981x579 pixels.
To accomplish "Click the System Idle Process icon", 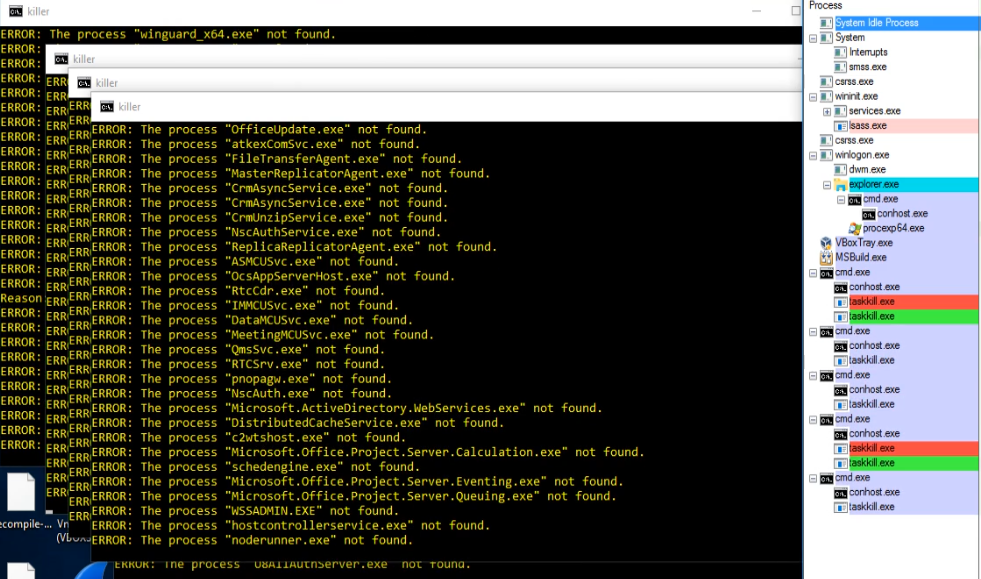I will (826, 23).
